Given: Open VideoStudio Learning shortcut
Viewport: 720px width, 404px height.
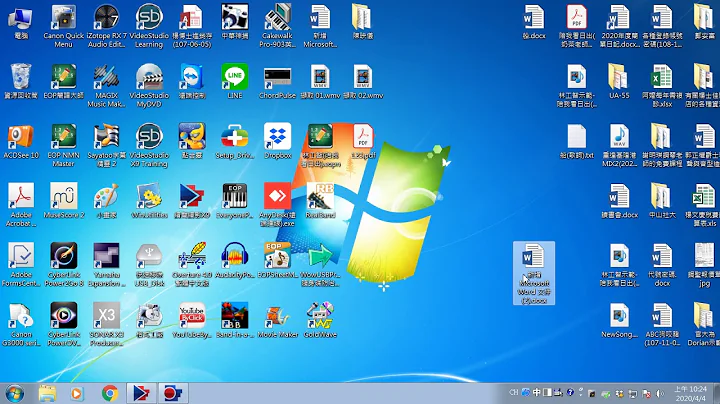Looking at the screenshot, I should pyautogui.click(x=149, y=26).
